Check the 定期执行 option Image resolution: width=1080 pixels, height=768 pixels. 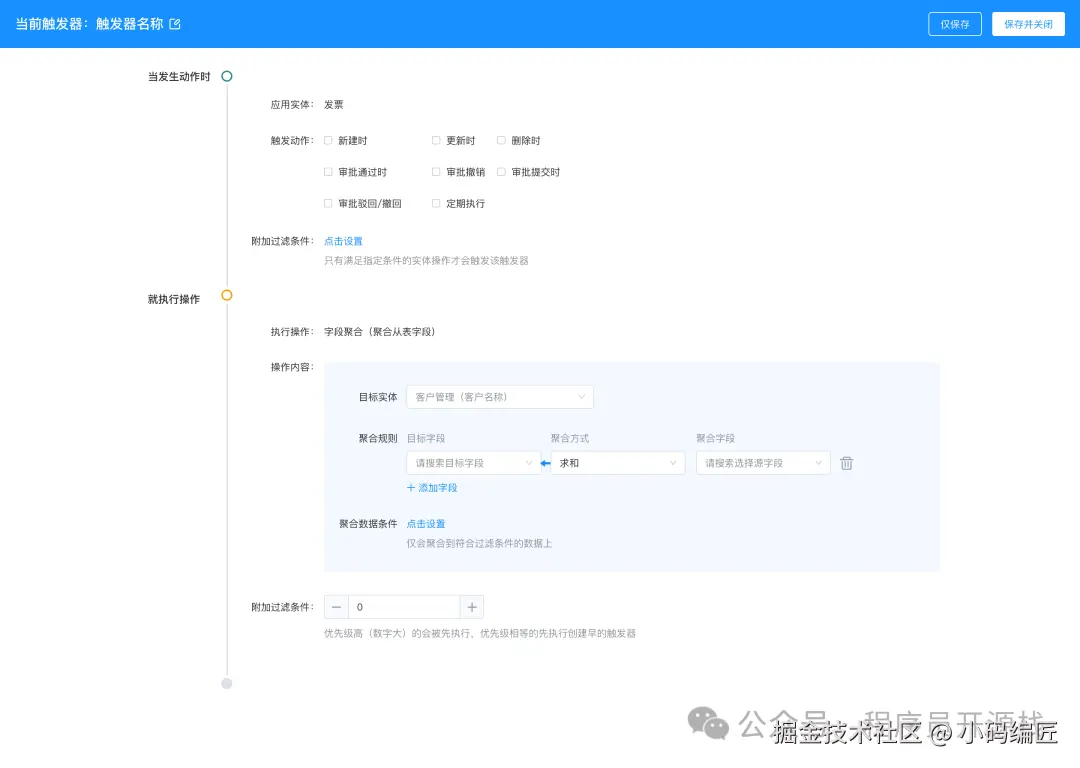[436, 203]
